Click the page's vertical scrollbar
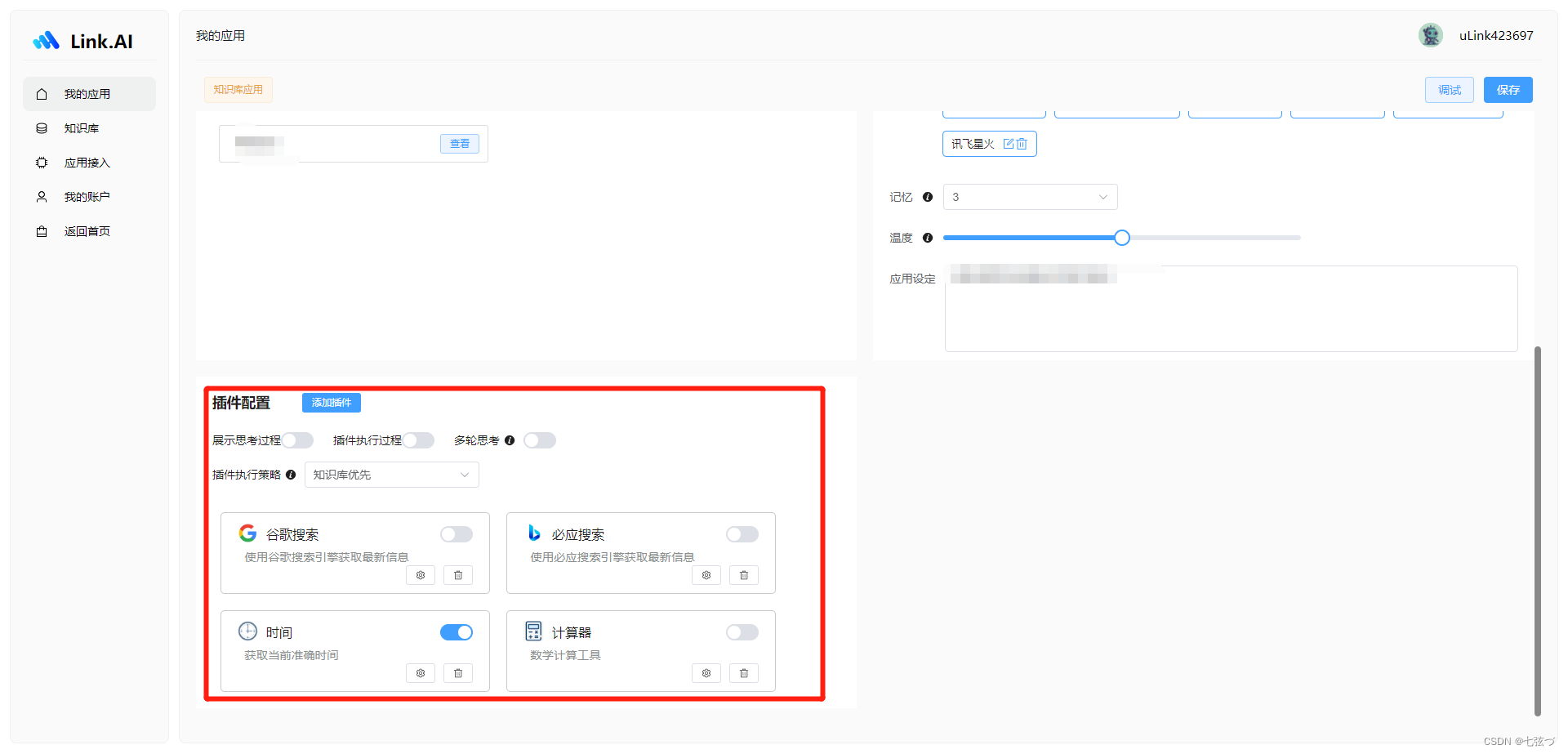Image resolution: width=1568 pixels, height=754 pixels. point(1538,531)
